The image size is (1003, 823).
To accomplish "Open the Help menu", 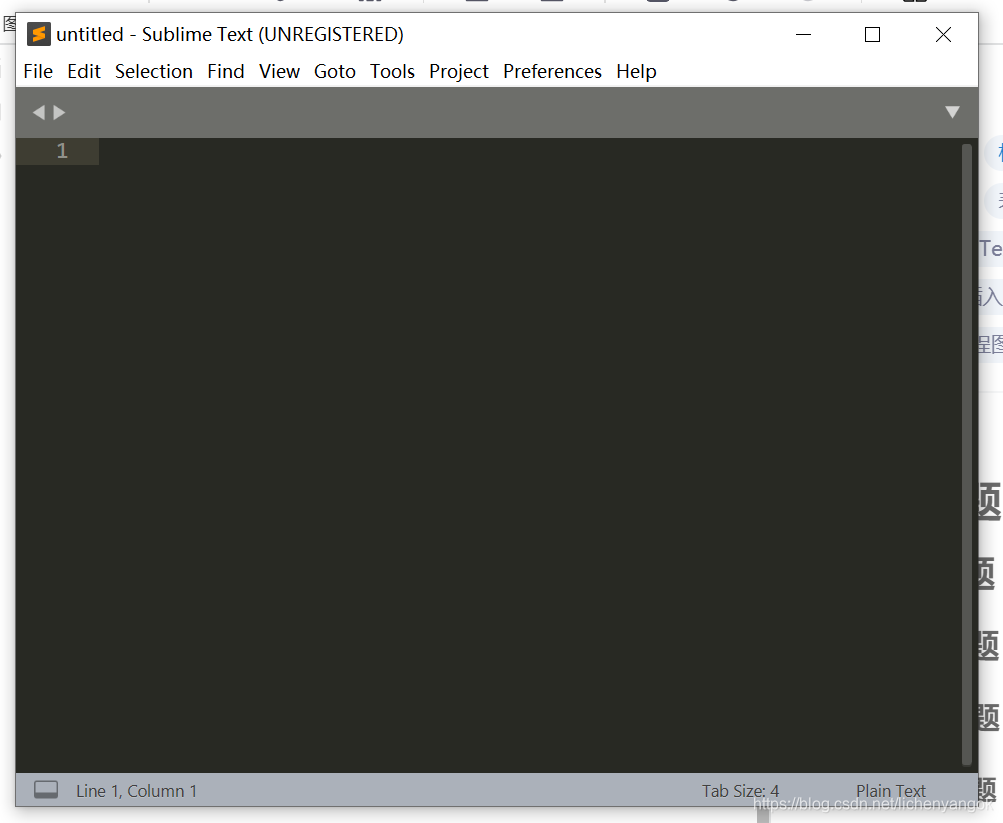I will [636, 71].
